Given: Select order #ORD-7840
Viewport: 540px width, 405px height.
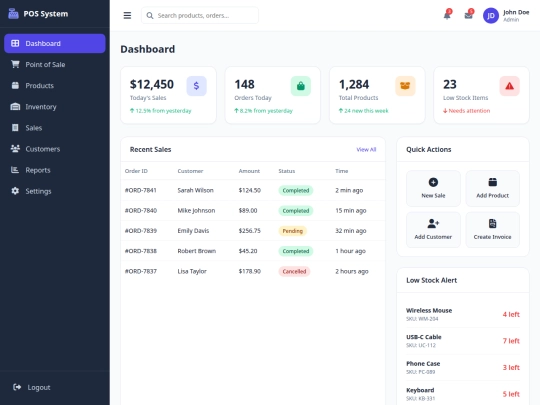Looking at the screenshot, I should pyautogui.click(x=141, y=210).
